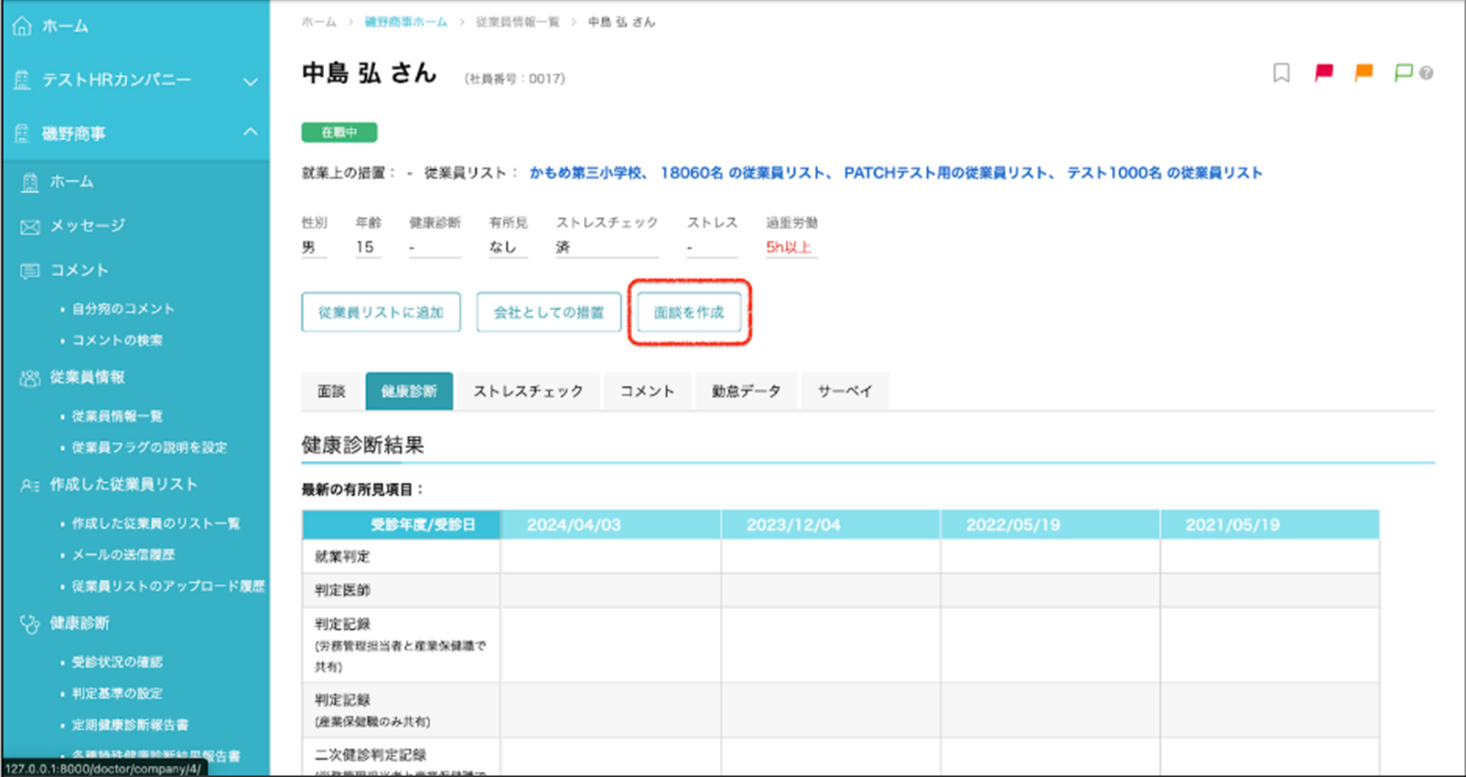1466x777 pixels.
Task: Select 従業員フラグの説明を設定 in the sidebar
Action: coord(149,447)
